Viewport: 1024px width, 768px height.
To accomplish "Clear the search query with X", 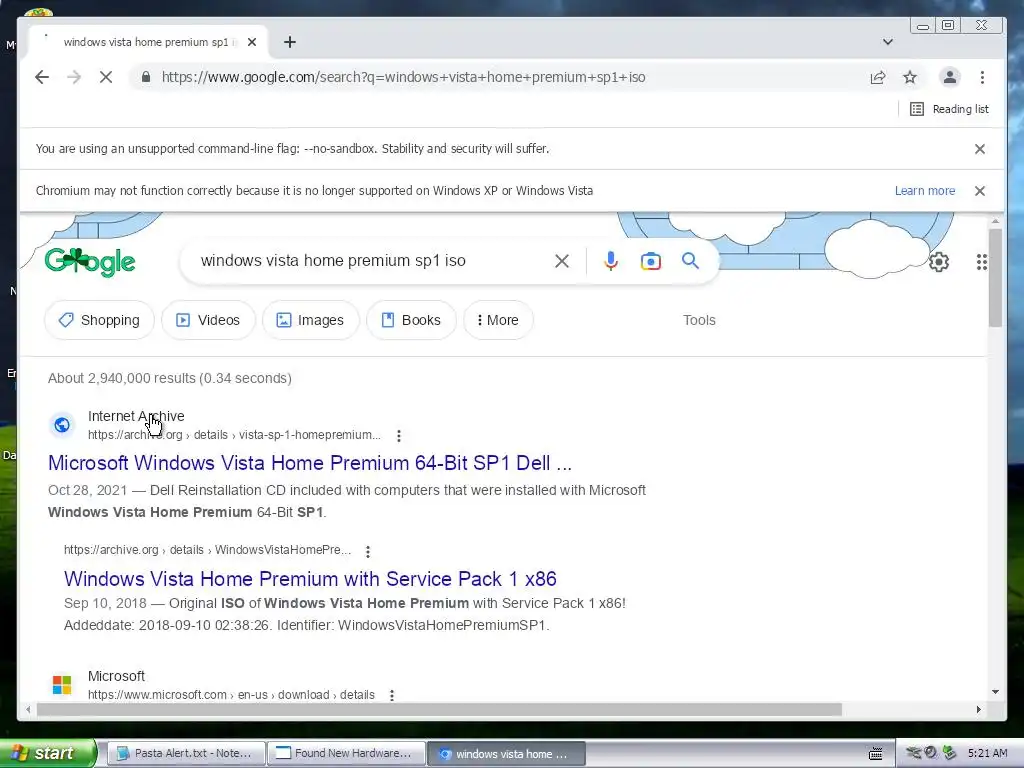I will [x=562, y=261].
